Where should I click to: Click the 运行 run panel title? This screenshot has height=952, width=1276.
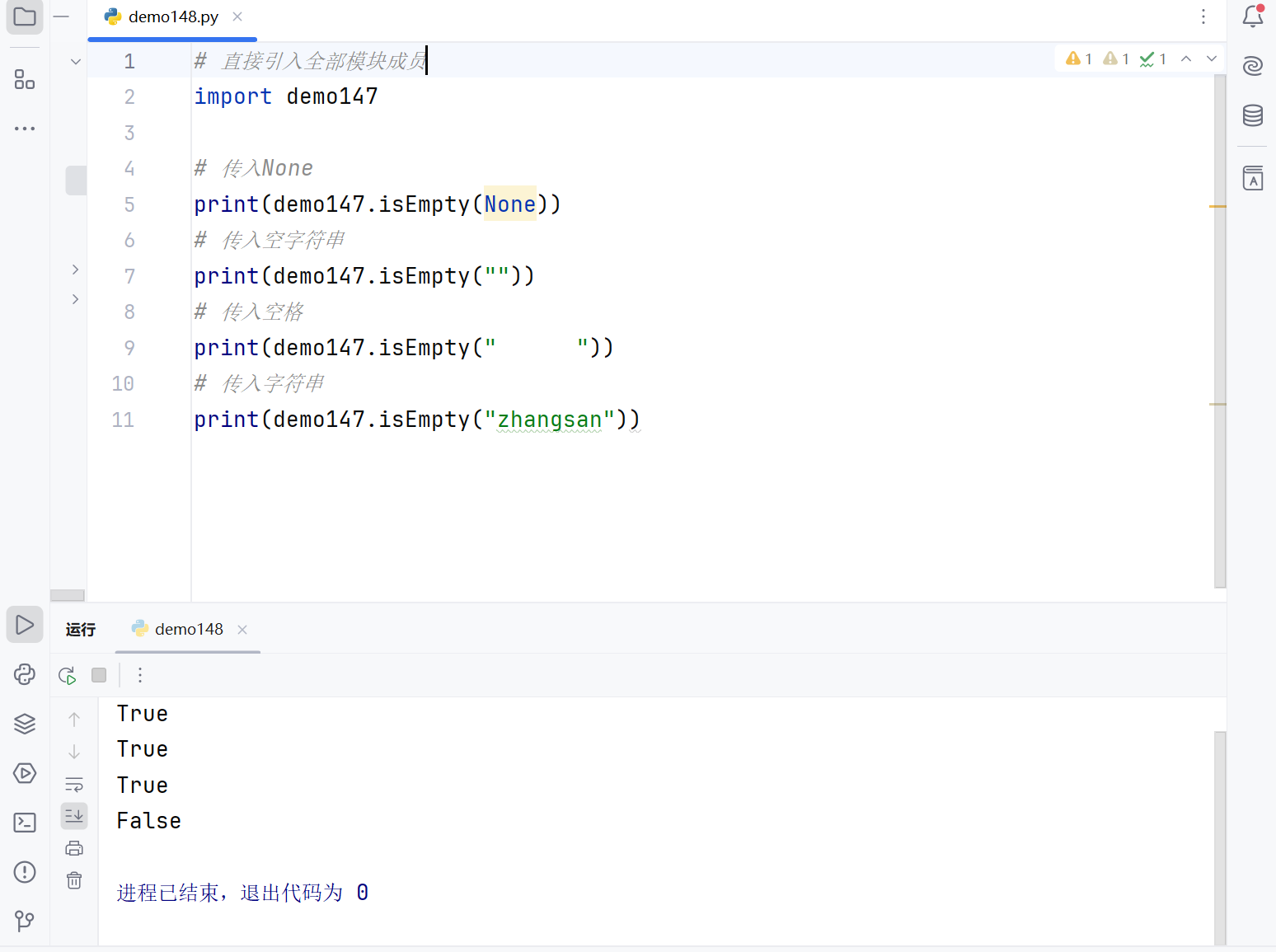point(81,630)
